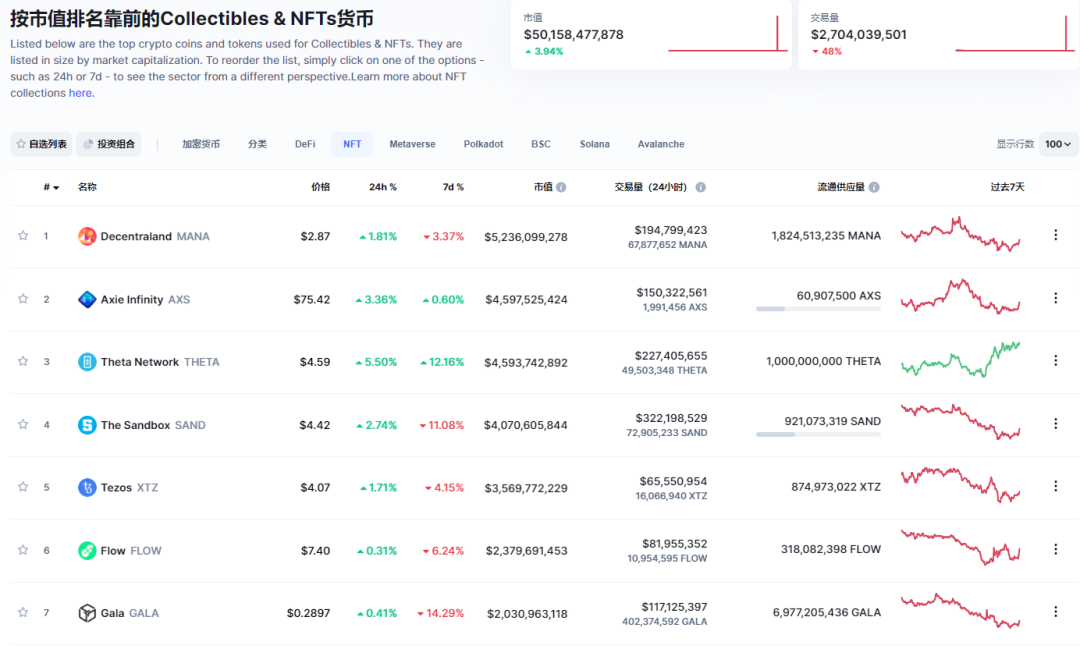Click the Theta Network coin logo icon
The width and height of the screenshot is (1080, 649).
[87, 362]
